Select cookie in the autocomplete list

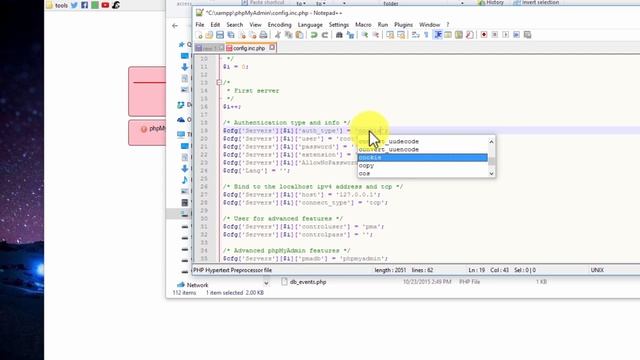coord(422,158)
